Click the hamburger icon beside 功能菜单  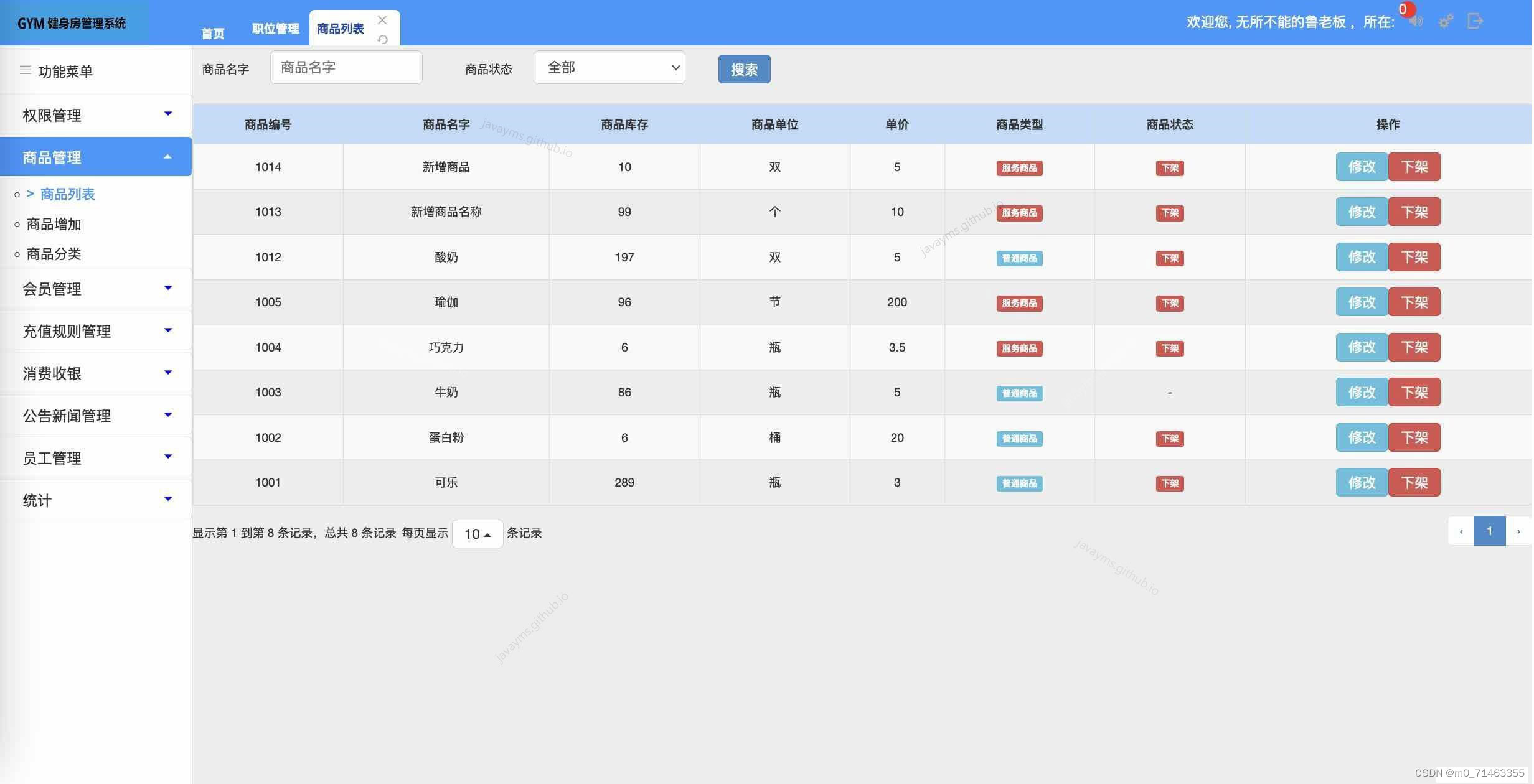point(26,70)
